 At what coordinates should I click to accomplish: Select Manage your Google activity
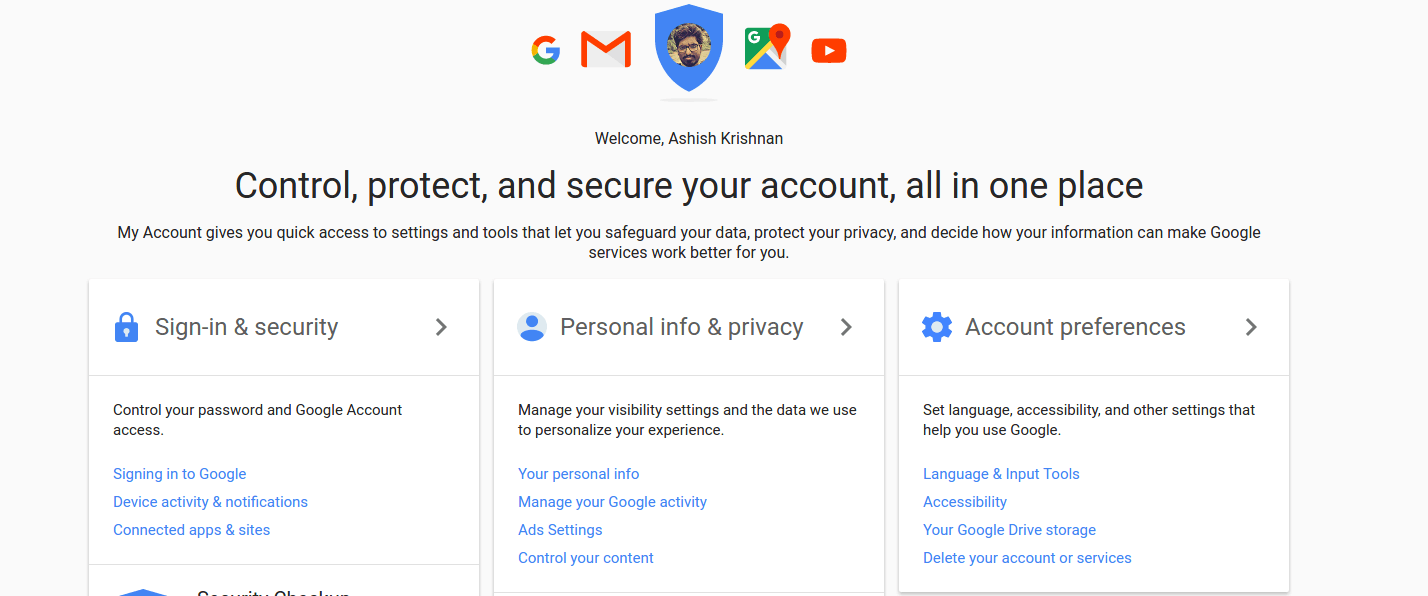click(x=612, y=502)
